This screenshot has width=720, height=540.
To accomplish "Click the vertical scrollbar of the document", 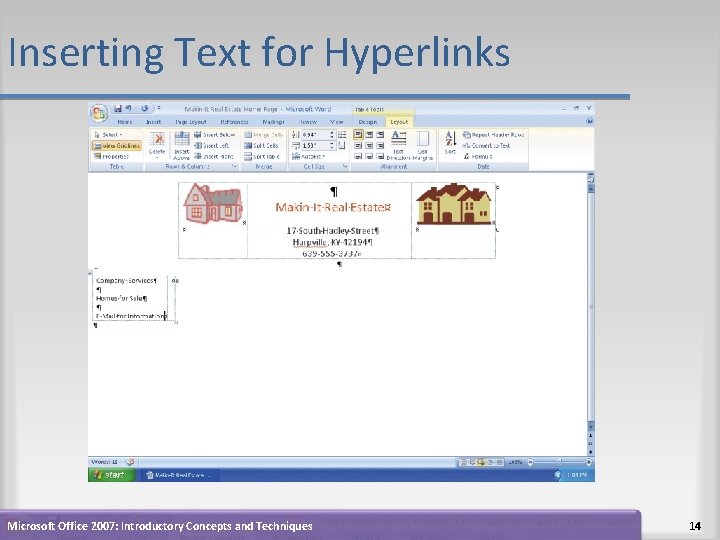I will click(x=591, y=307).
